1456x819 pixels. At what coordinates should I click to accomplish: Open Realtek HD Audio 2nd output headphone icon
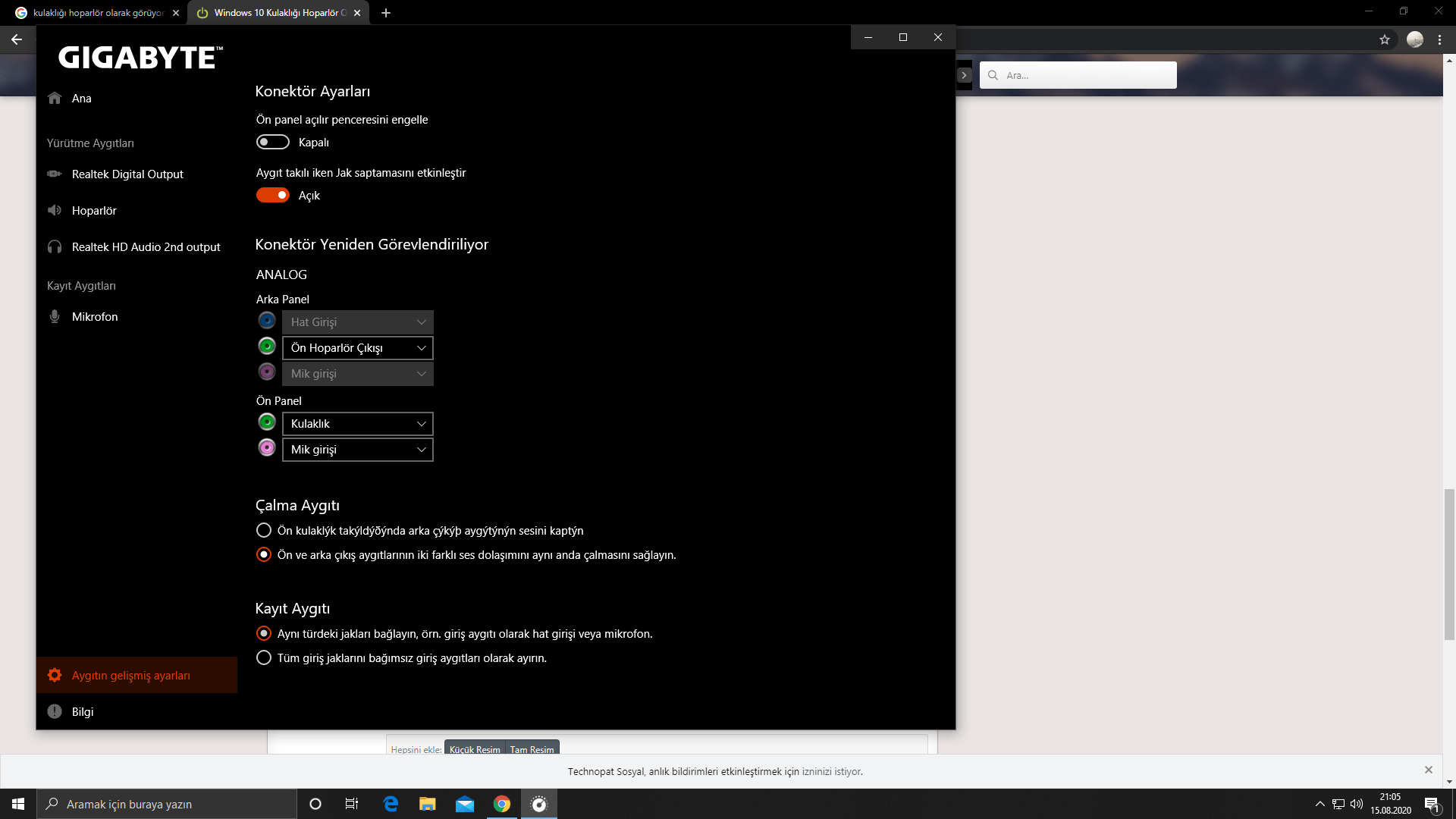tap(55, 246)
